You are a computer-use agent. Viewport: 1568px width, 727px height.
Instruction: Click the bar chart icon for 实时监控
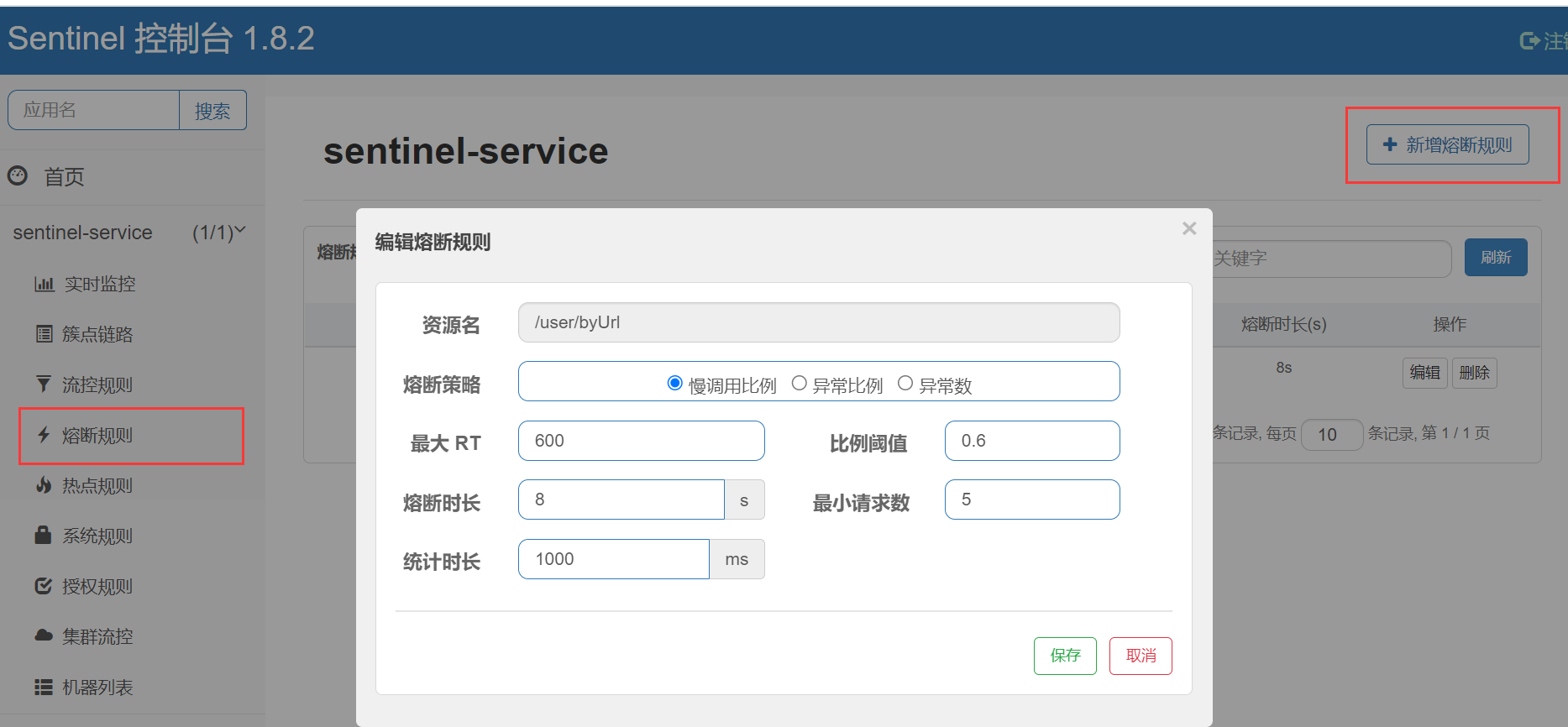pyautogui.click(x=45, y=284)
